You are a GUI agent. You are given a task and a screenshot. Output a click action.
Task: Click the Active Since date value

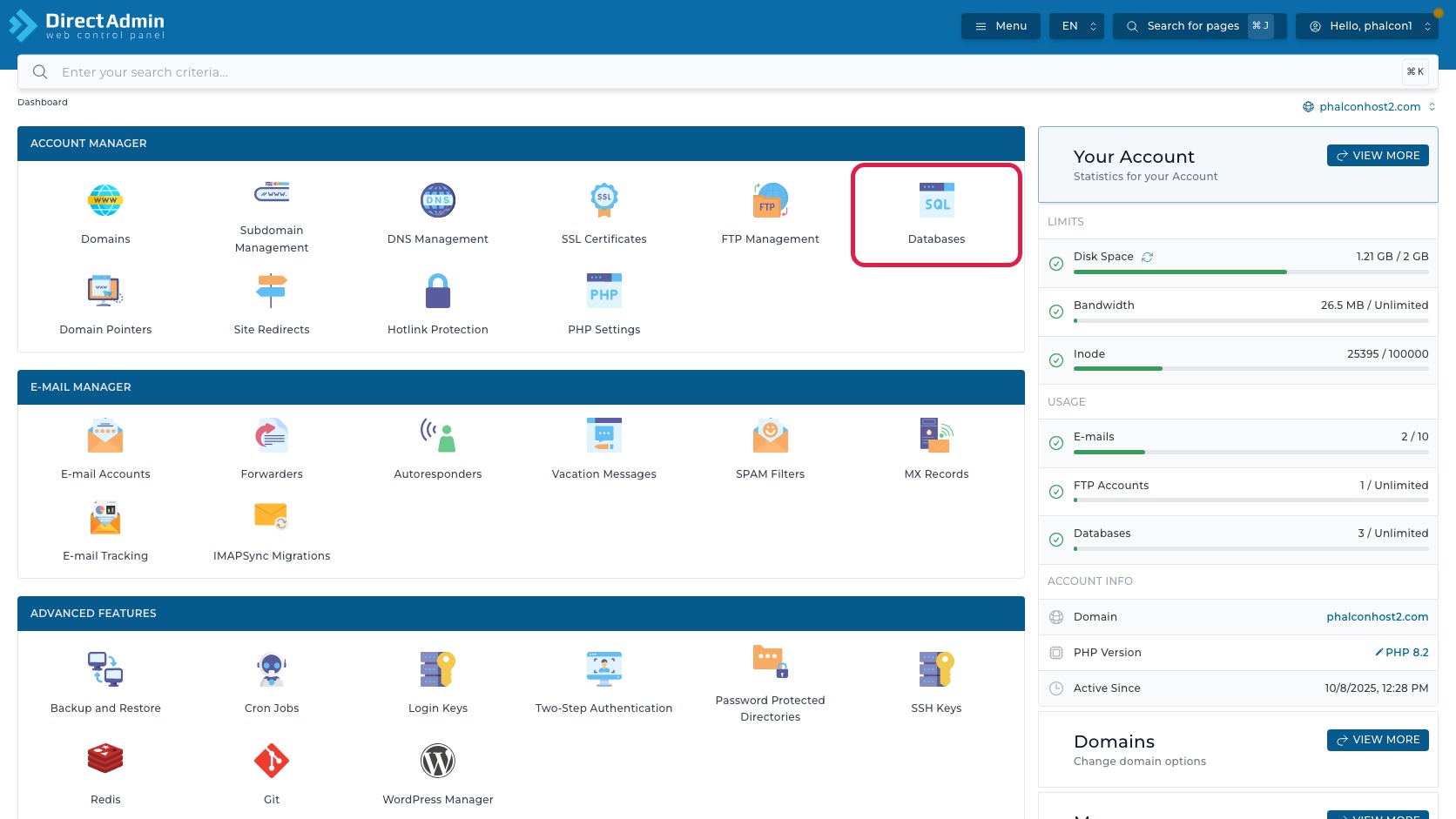click(1376, 688)
